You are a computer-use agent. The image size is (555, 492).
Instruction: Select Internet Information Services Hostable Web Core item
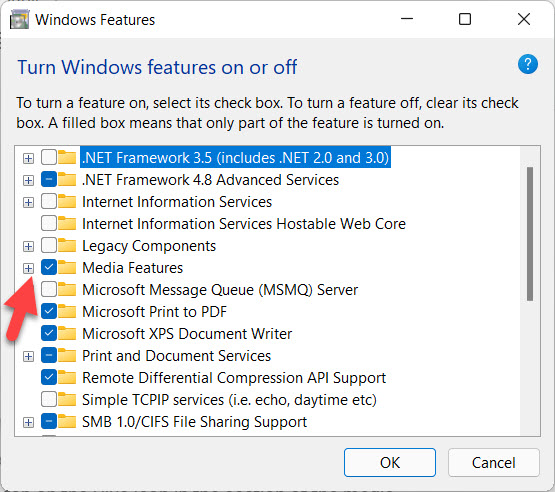pos(244,224)
